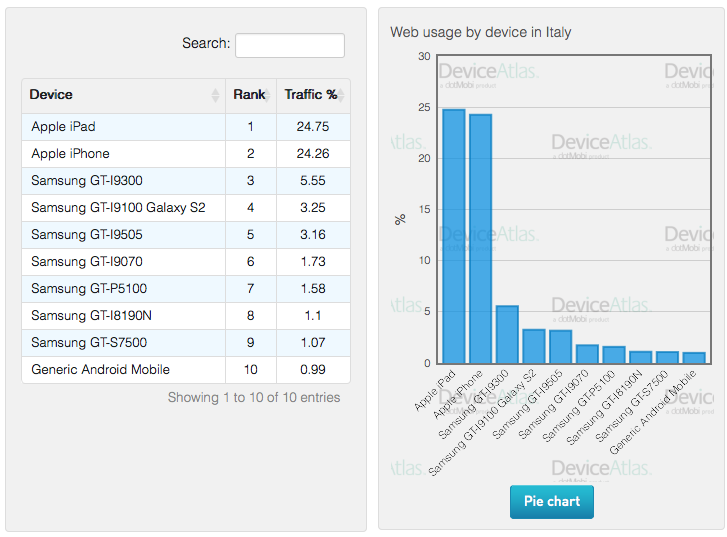Click the Apple iPhone bar in chart
Screen dimensions: 727x537
click(x=480, y=239)
